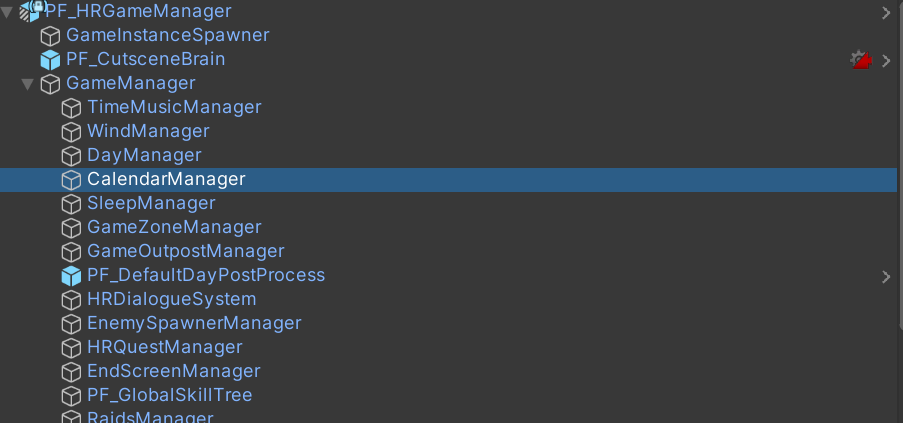903x423 pixels.
Task: Click the PF_DefaultDayPostProcess prefab cube icon
Action: 71,276
